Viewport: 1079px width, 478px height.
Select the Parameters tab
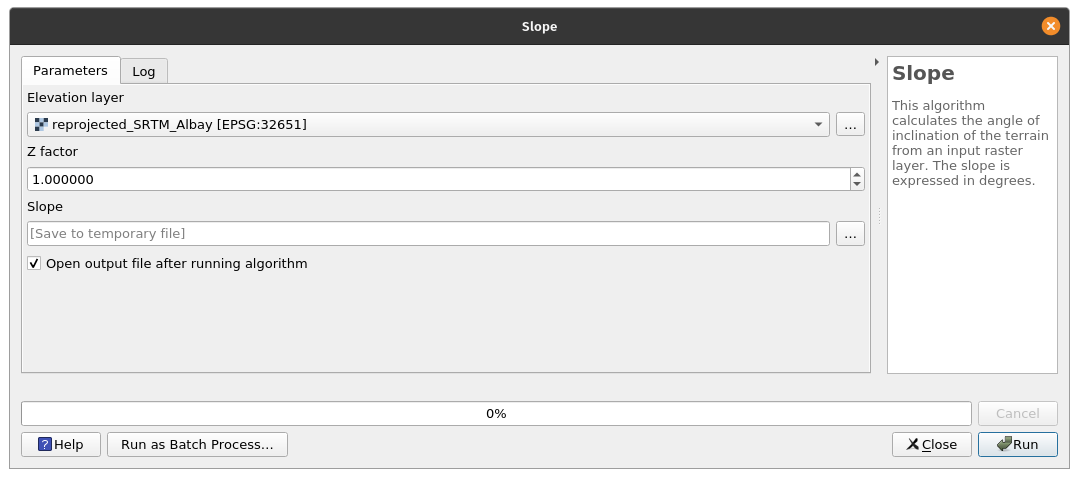tap(70, 70)
